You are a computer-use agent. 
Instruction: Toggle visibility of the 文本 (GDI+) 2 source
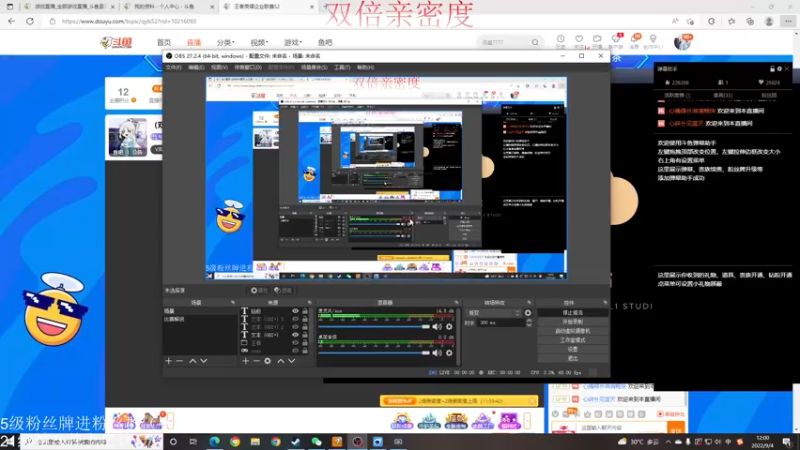tap(295, 327)
